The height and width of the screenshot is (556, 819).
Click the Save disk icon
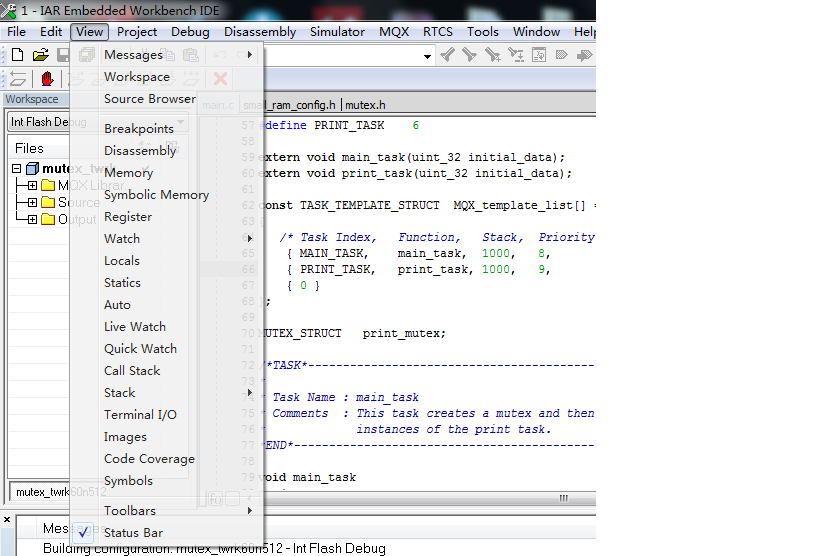[63, 55]
